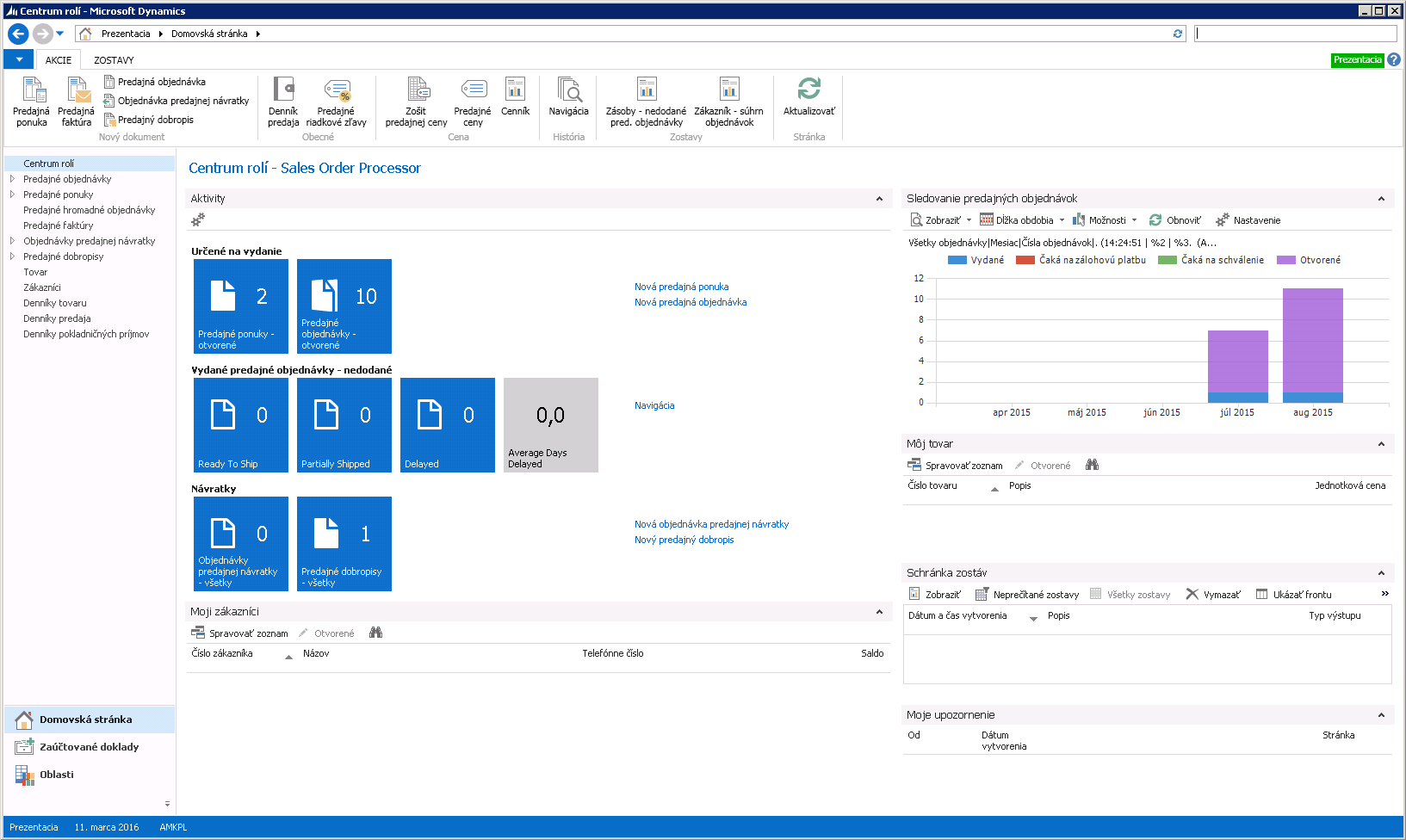
Task: Open Zákazníci in navigation pane
Action: 42,287
